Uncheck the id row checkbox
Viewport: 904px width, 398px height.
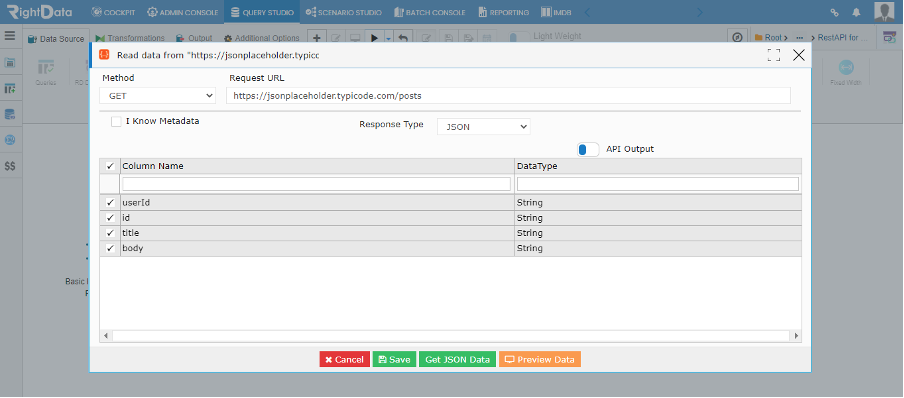pyautogui.click(x=110, y=218)
